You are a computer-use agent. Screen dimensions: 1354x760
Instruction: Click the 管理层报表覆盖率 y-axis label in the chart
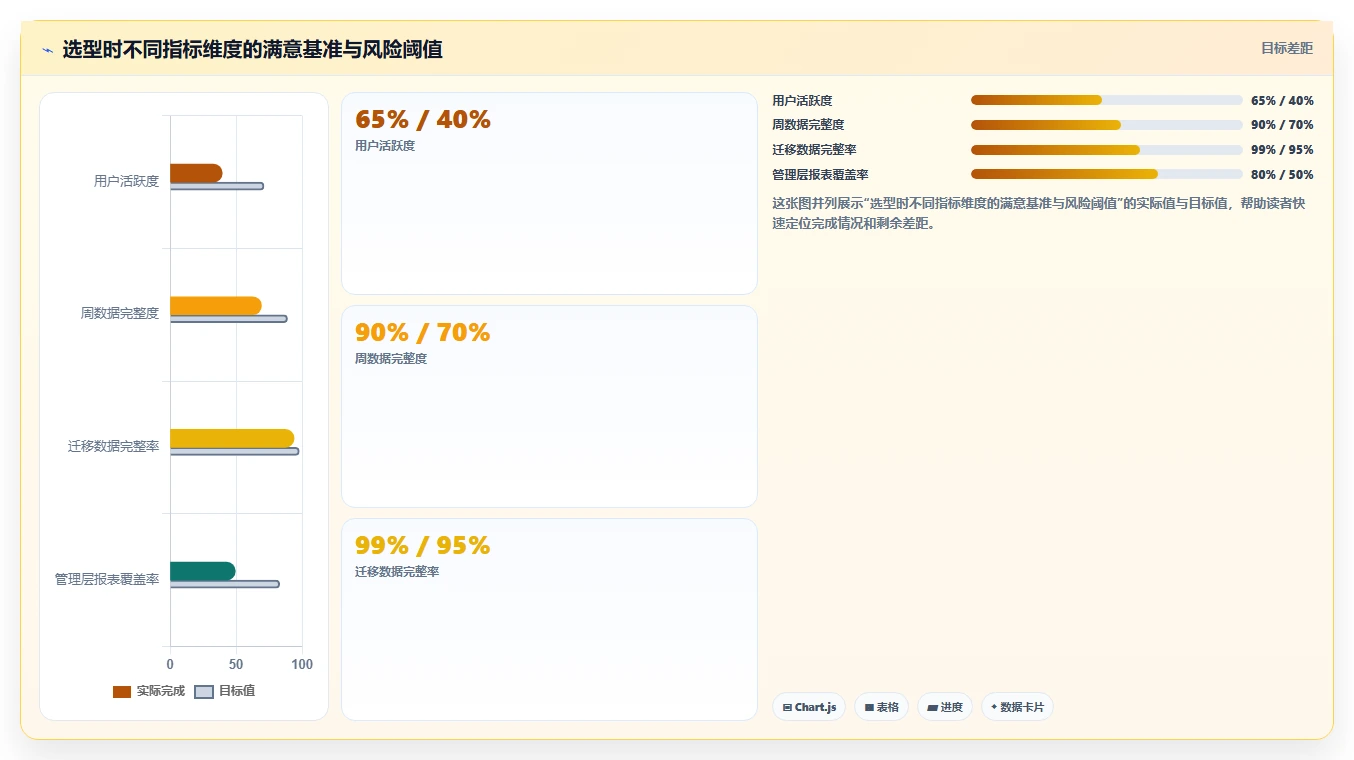pos(107,579)
